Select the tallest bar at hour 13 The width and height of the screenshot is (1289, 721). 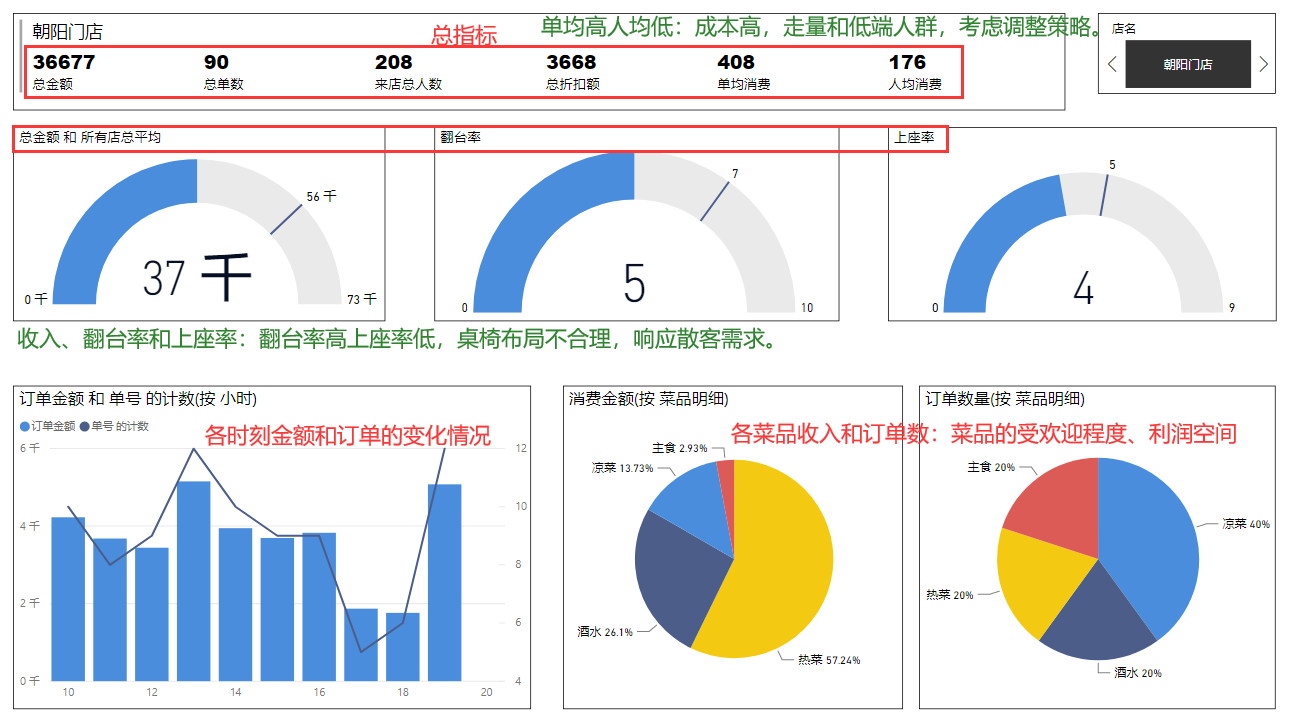193,580
